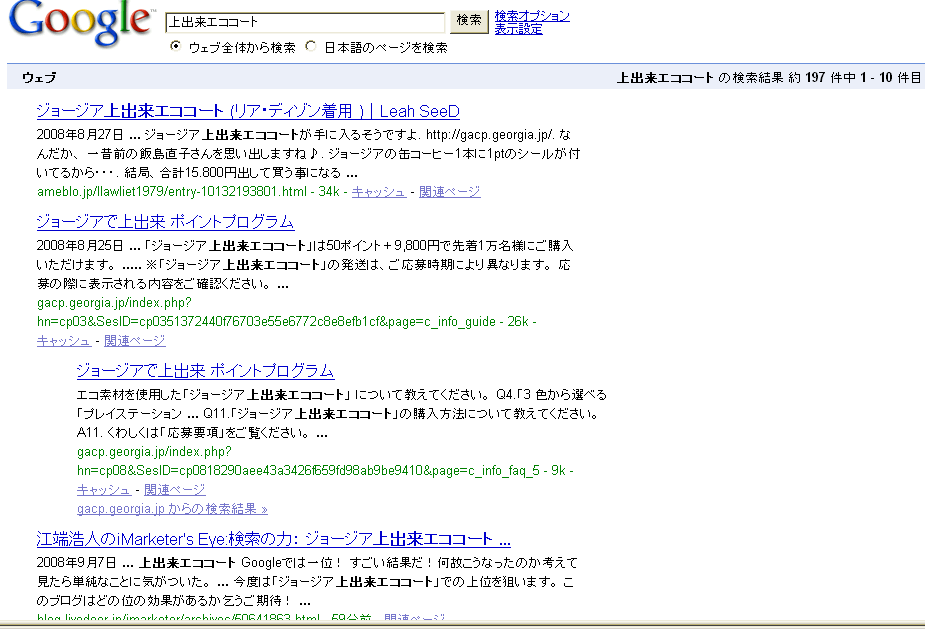Image resolution: width=925 pixels, height=629 pixels.
Task: Select 日本語のページを検索 radio button
Action: pos(310,46)
